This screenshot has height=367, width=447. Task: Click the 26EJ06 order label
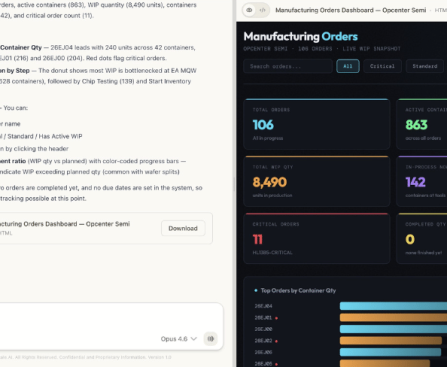click(263, 352)
